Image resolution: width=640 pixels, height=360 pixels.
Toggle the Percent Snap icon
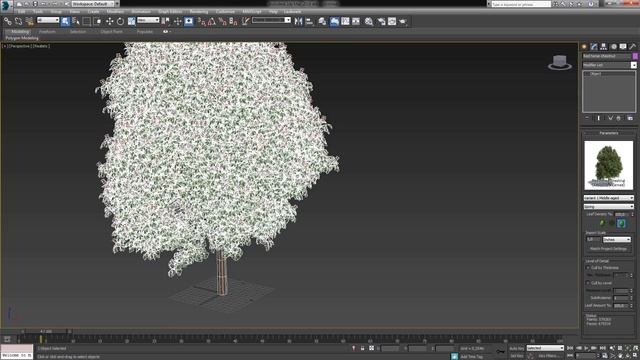(x=222, y=21)
